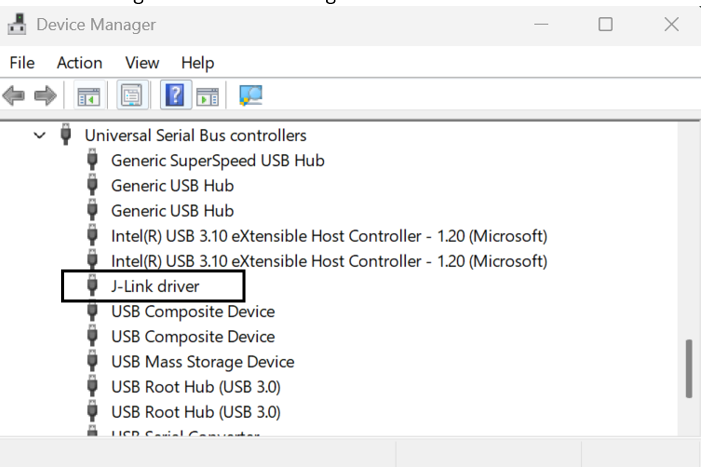The image size is (701, 467).
Task: Select the first USB Root Hub (USB 3.0)
Action: point(195,387)
